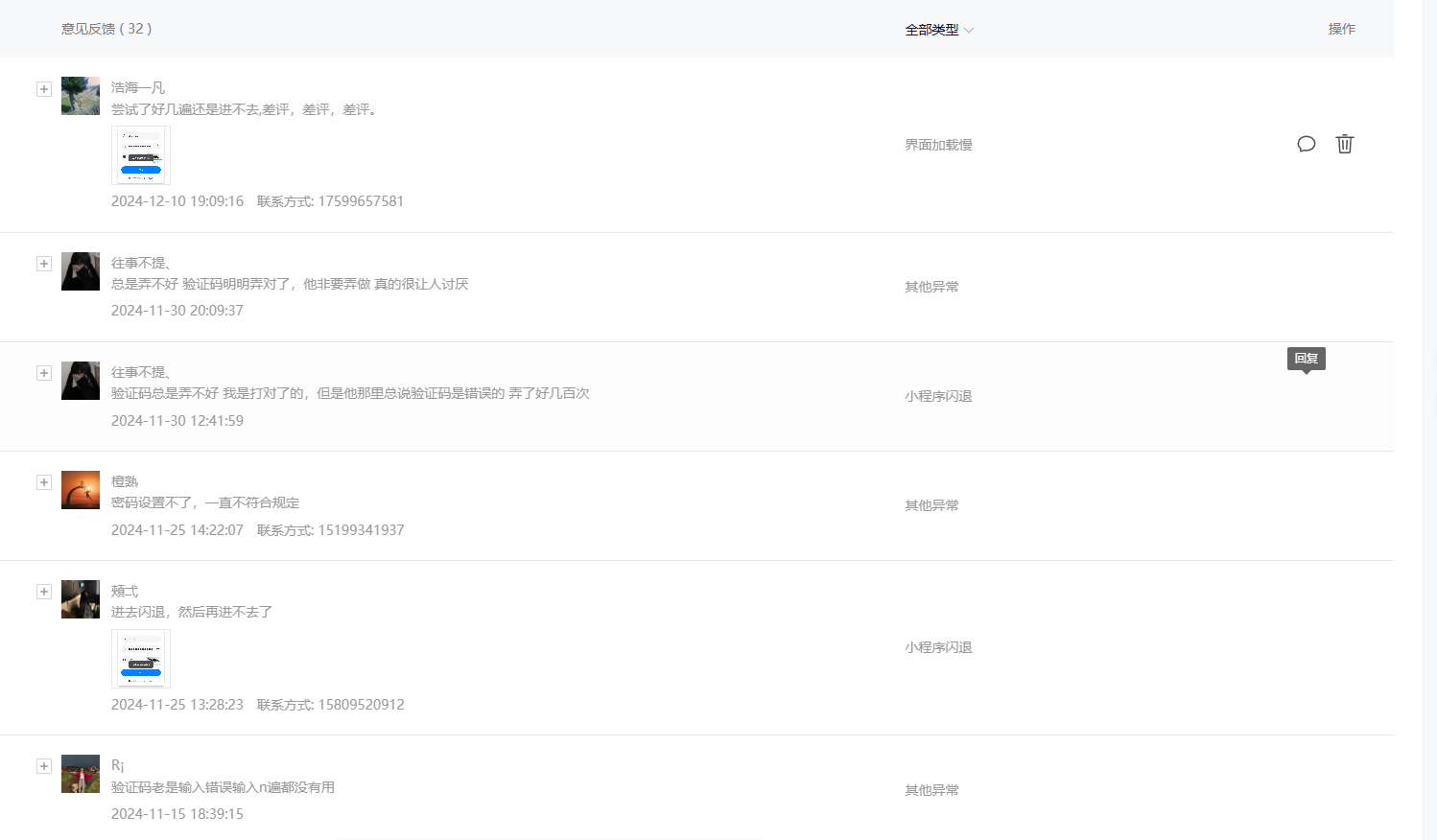Click username 橙熟

125,481
